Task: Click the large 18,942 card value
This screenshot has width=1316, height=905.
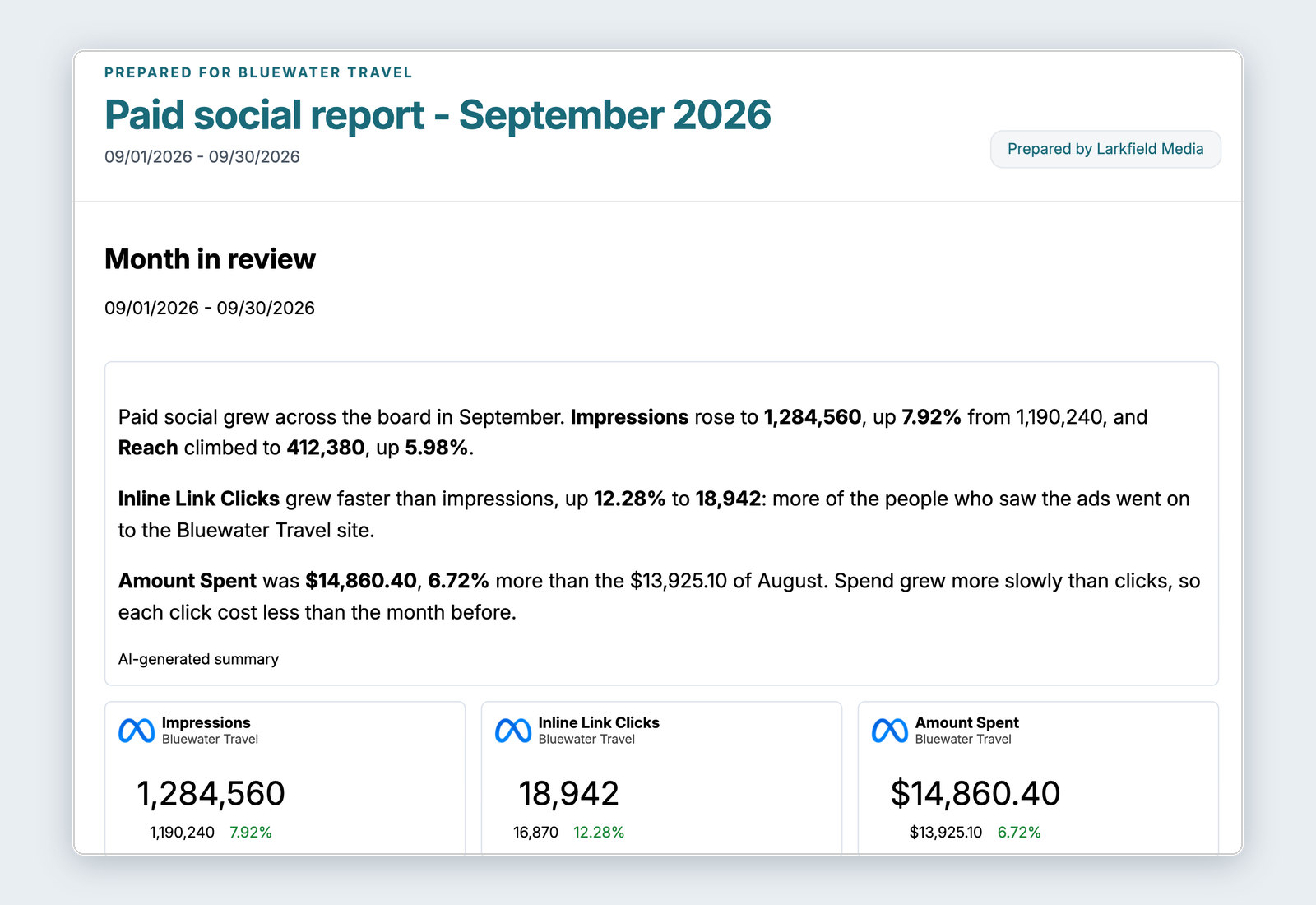Action: [x=568, y=794]
